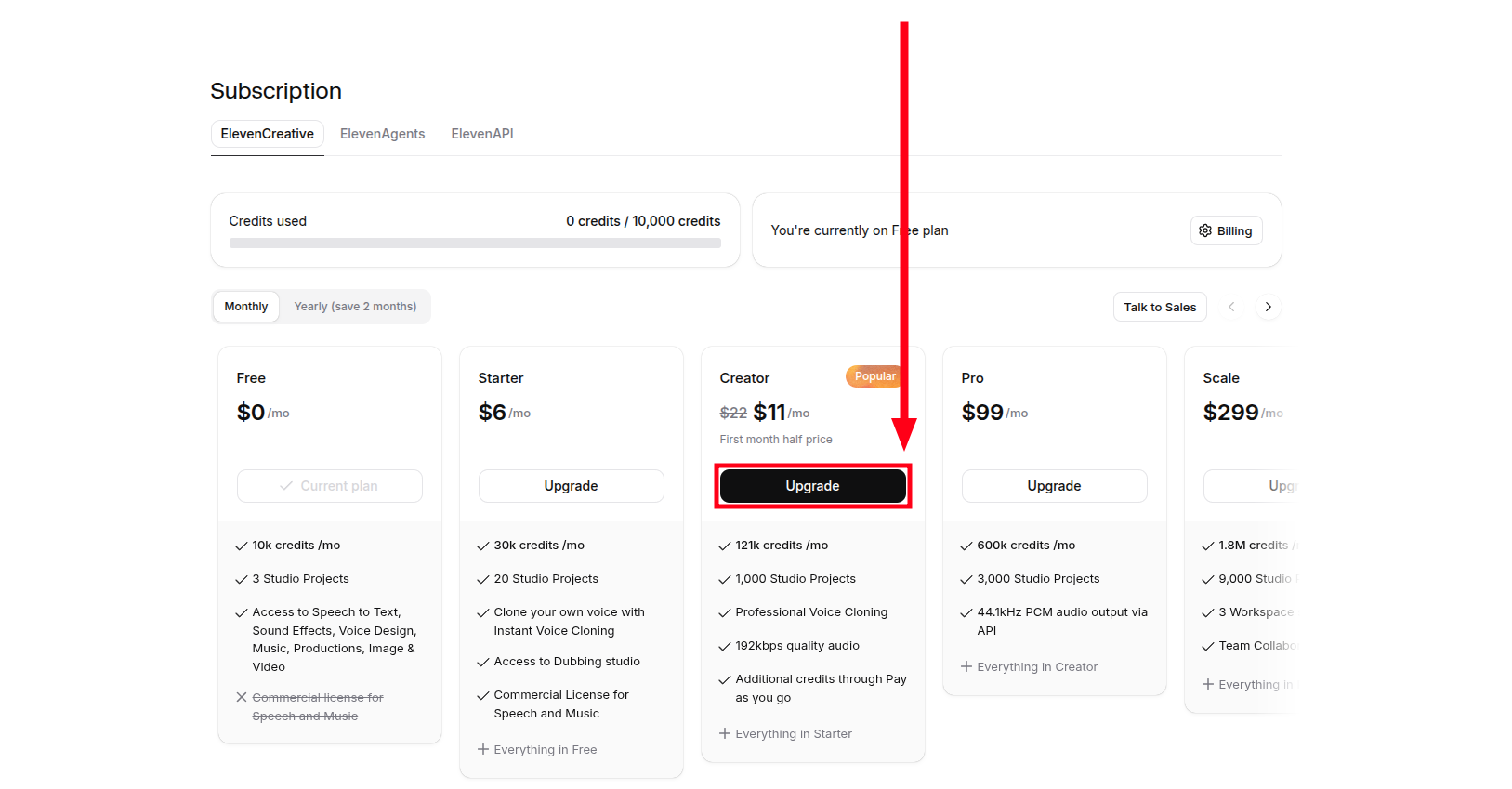Open the ElevenCreative tab
This screenshot has height=789, width=1512.
click(268, 134)
